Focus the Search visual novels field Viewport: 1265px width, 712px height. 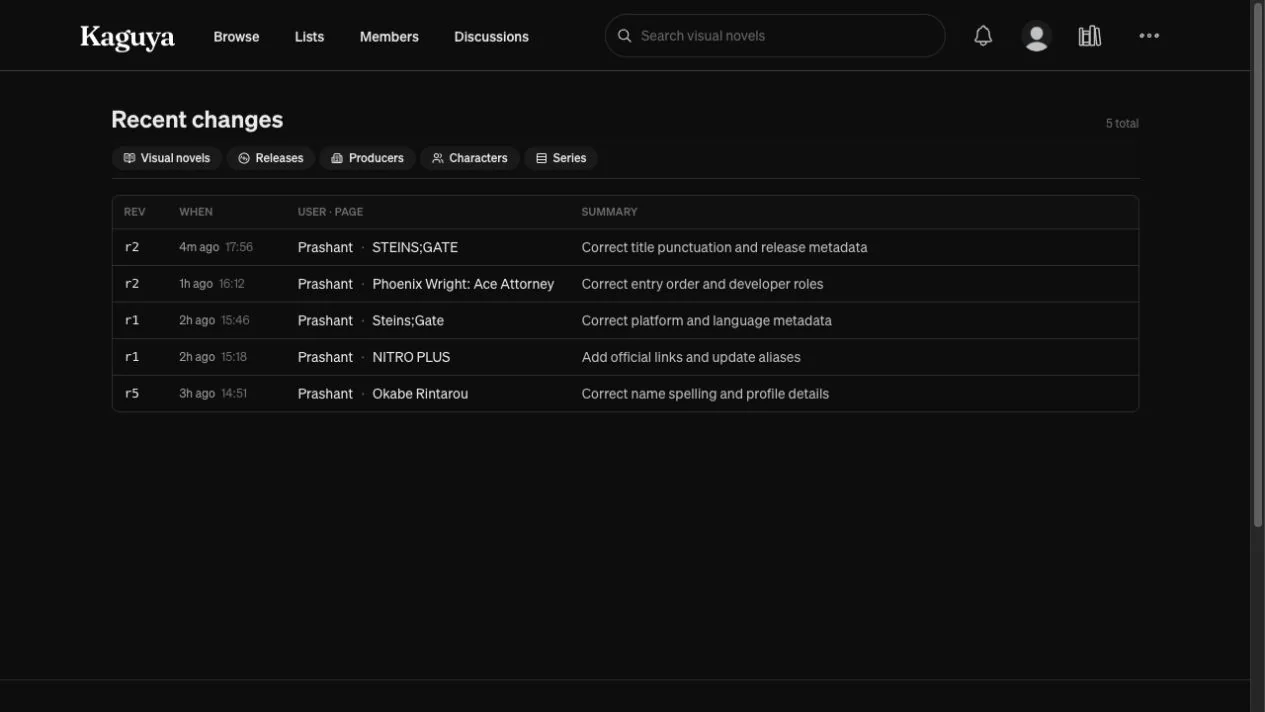click(775, 36)
